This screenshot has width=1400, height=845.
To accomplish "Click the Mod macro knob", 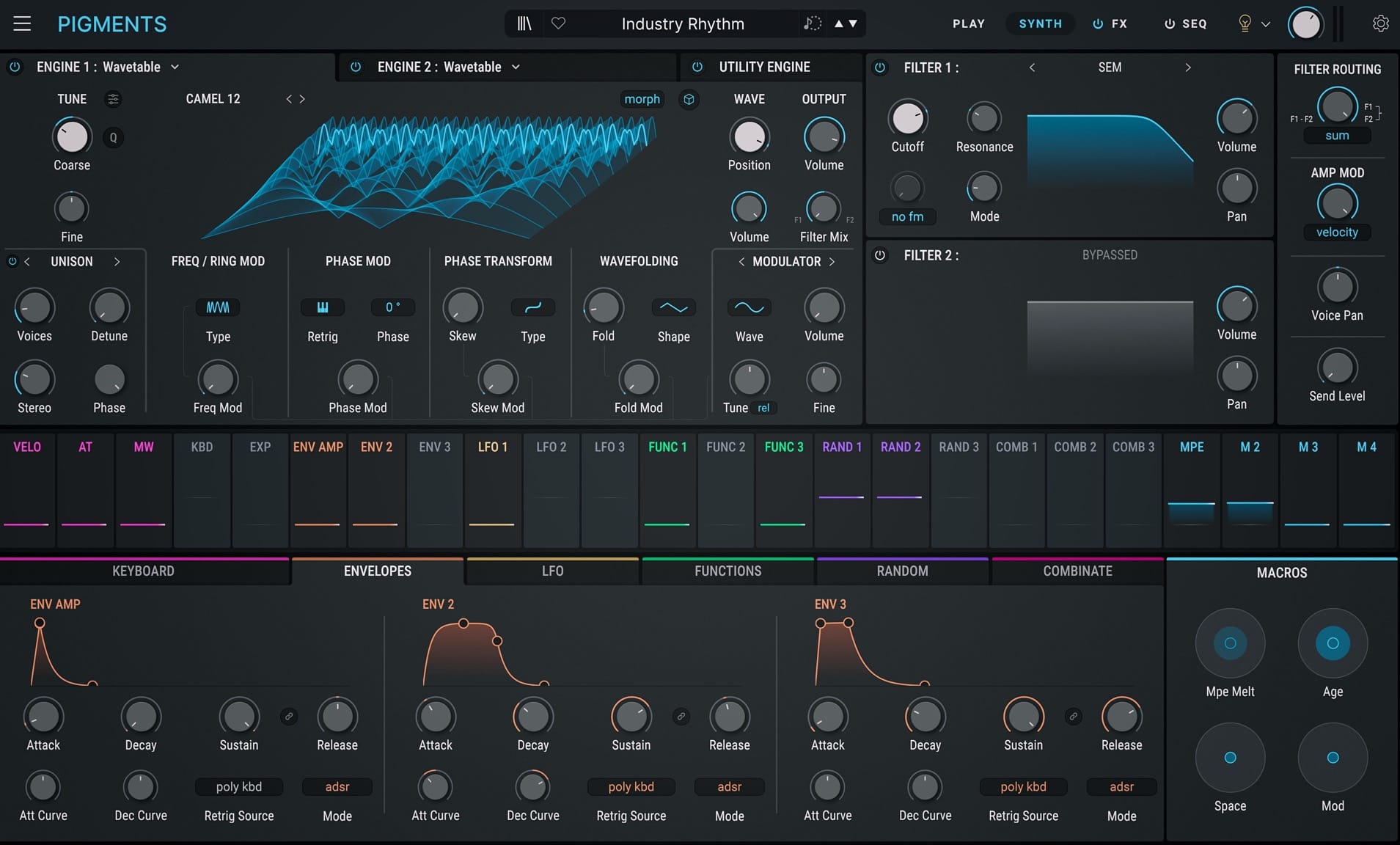I will 1333,758.
